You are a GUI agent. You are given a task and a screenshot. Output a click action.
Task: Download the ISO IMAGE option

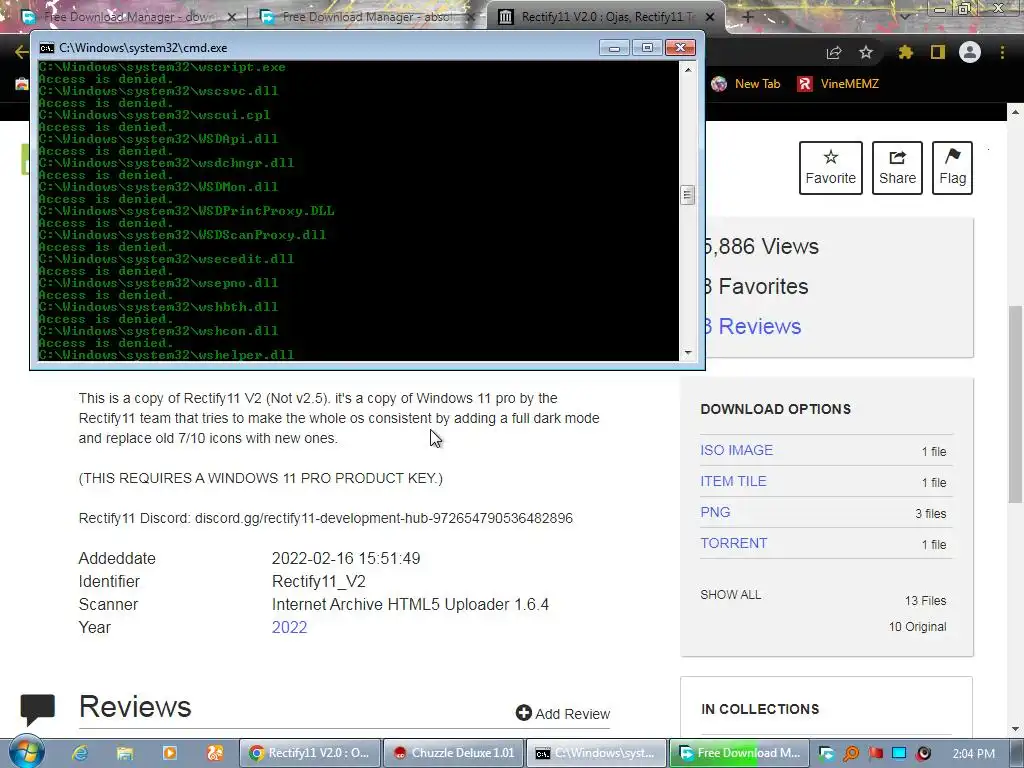click(x=737, y=450)
